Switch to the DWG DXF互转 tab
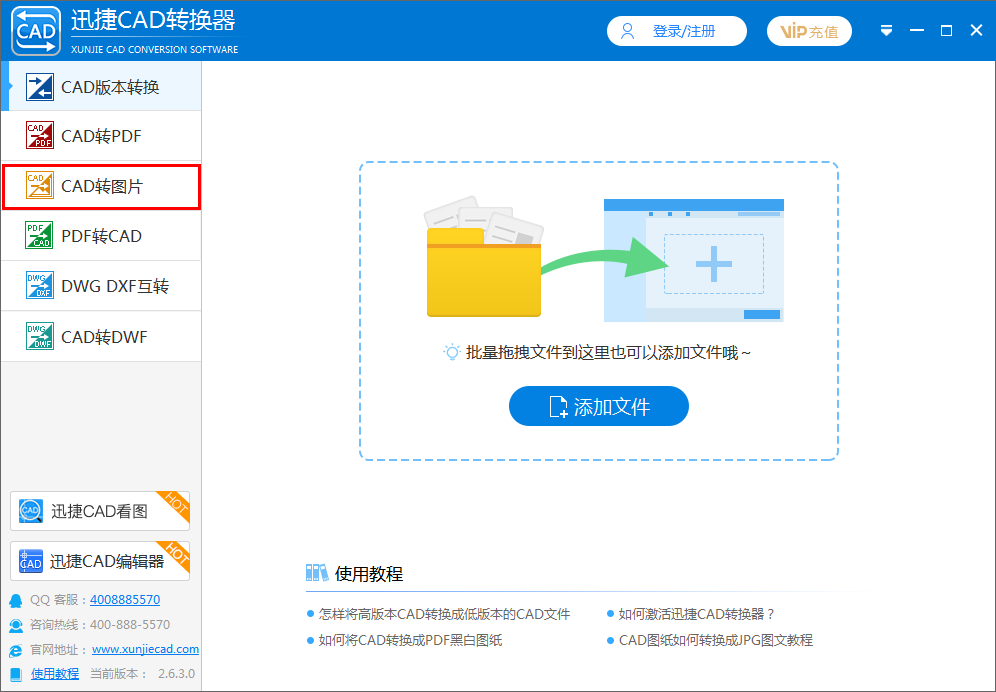Viewport: 996px width, 692px height. click(x=115, y=286)
